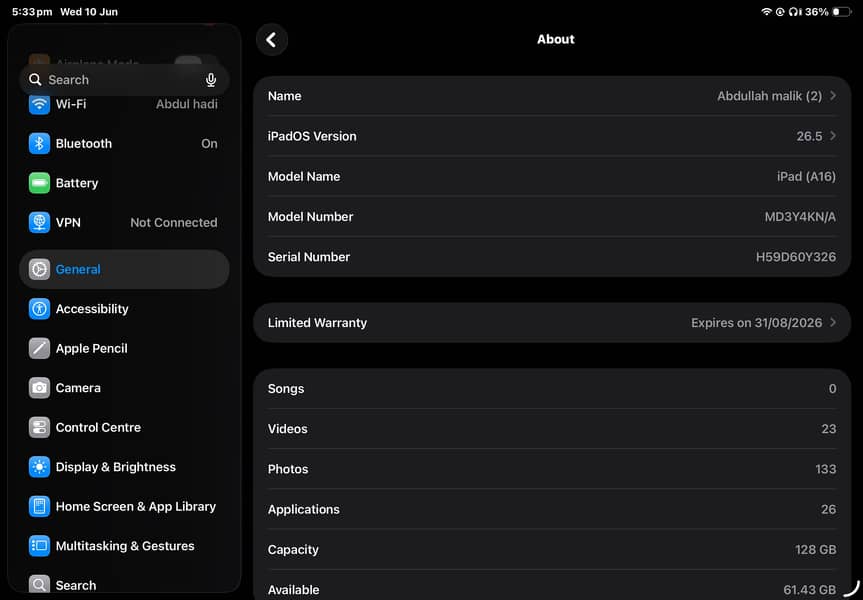Image resolution: width=863 pixels, height=600 pixels.
Task: Expand the Name row chevron
Action: pyautogui.click(x=833, y=96)
